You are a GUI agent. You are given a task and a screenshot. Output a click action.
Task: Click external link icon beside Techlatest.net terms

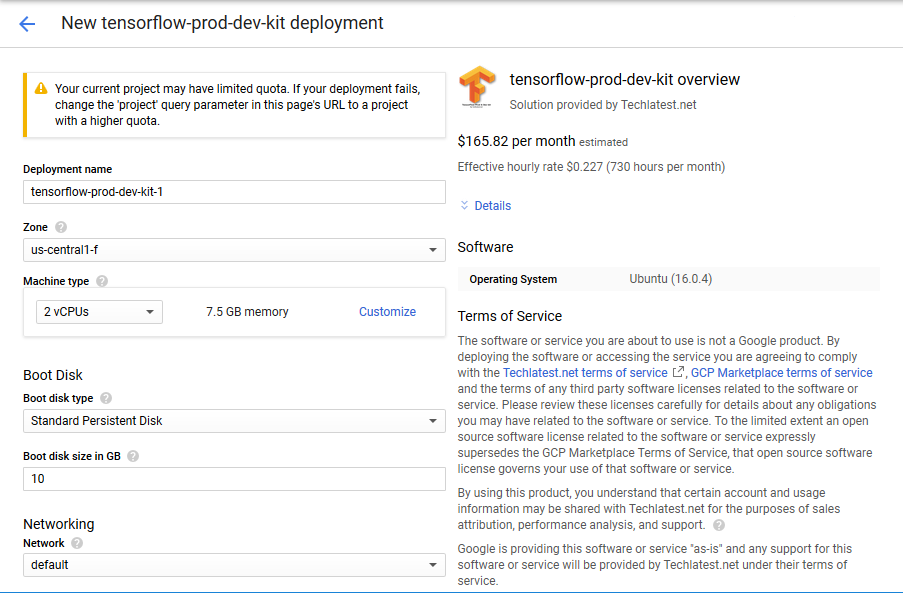678,372
